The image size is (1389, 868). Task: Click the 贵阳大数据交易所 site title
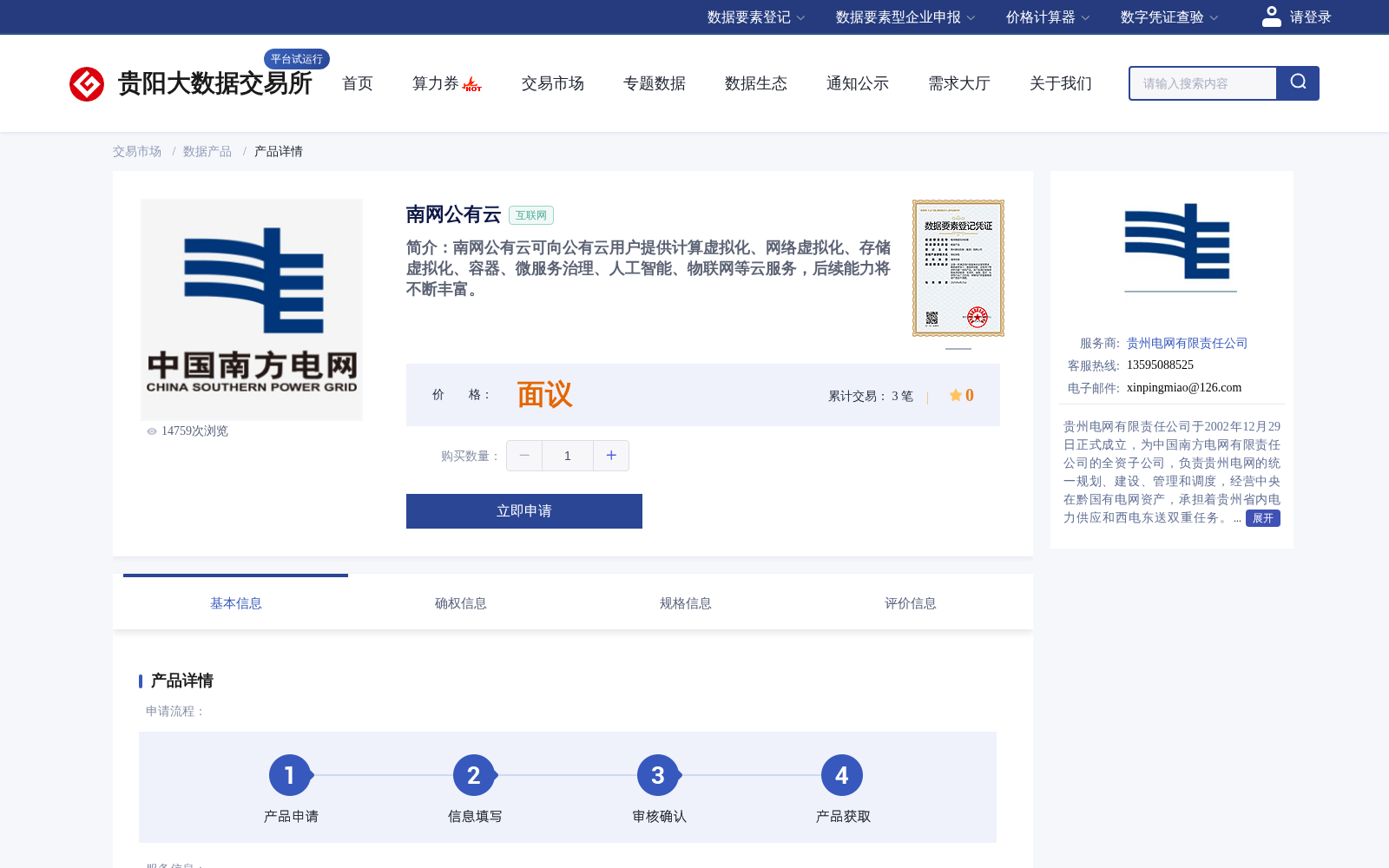[214, 83]
